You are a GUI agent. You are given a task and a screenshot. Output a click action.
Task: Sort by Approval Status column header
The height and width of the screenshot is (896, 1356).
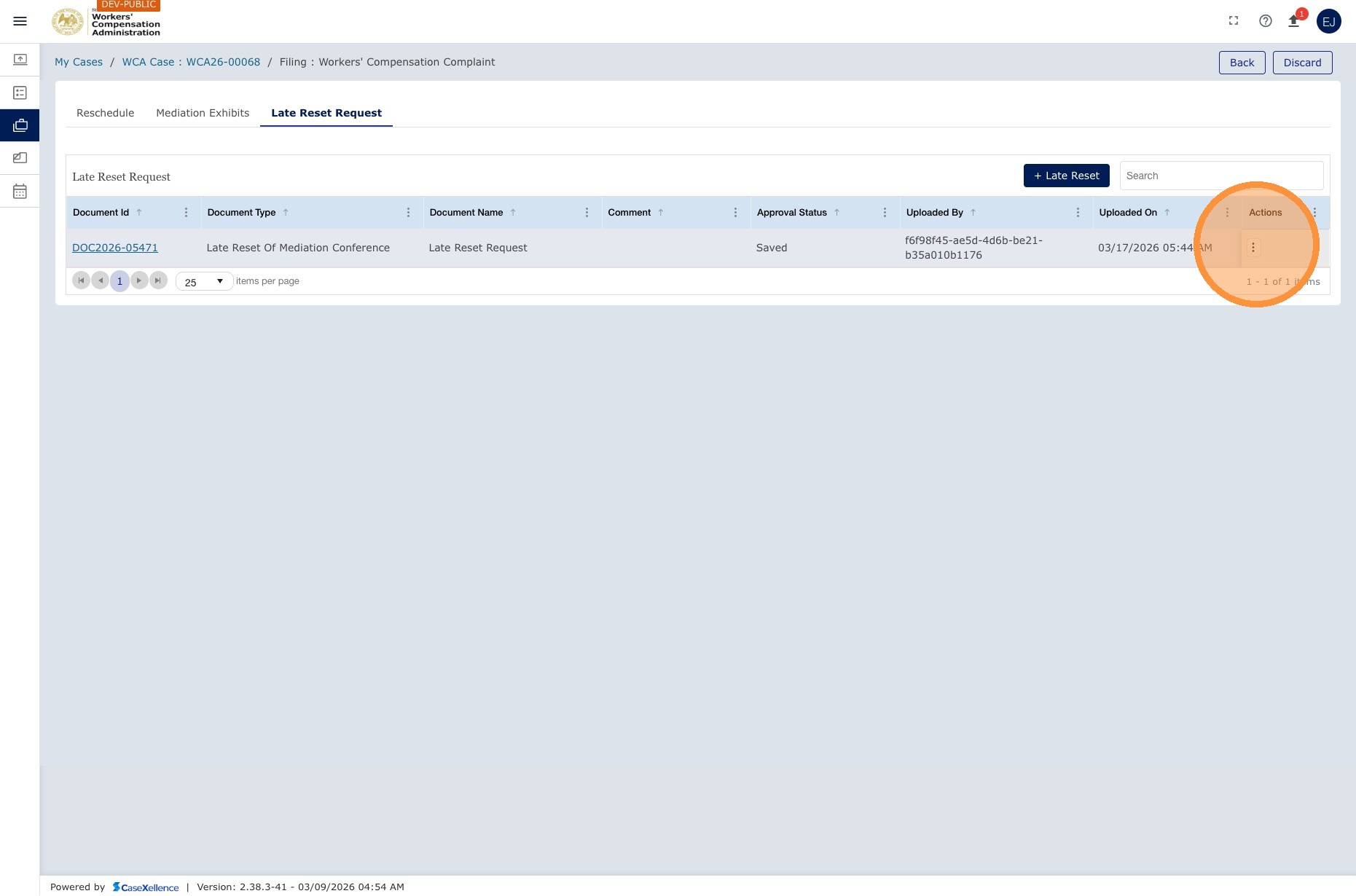point(792,213)
